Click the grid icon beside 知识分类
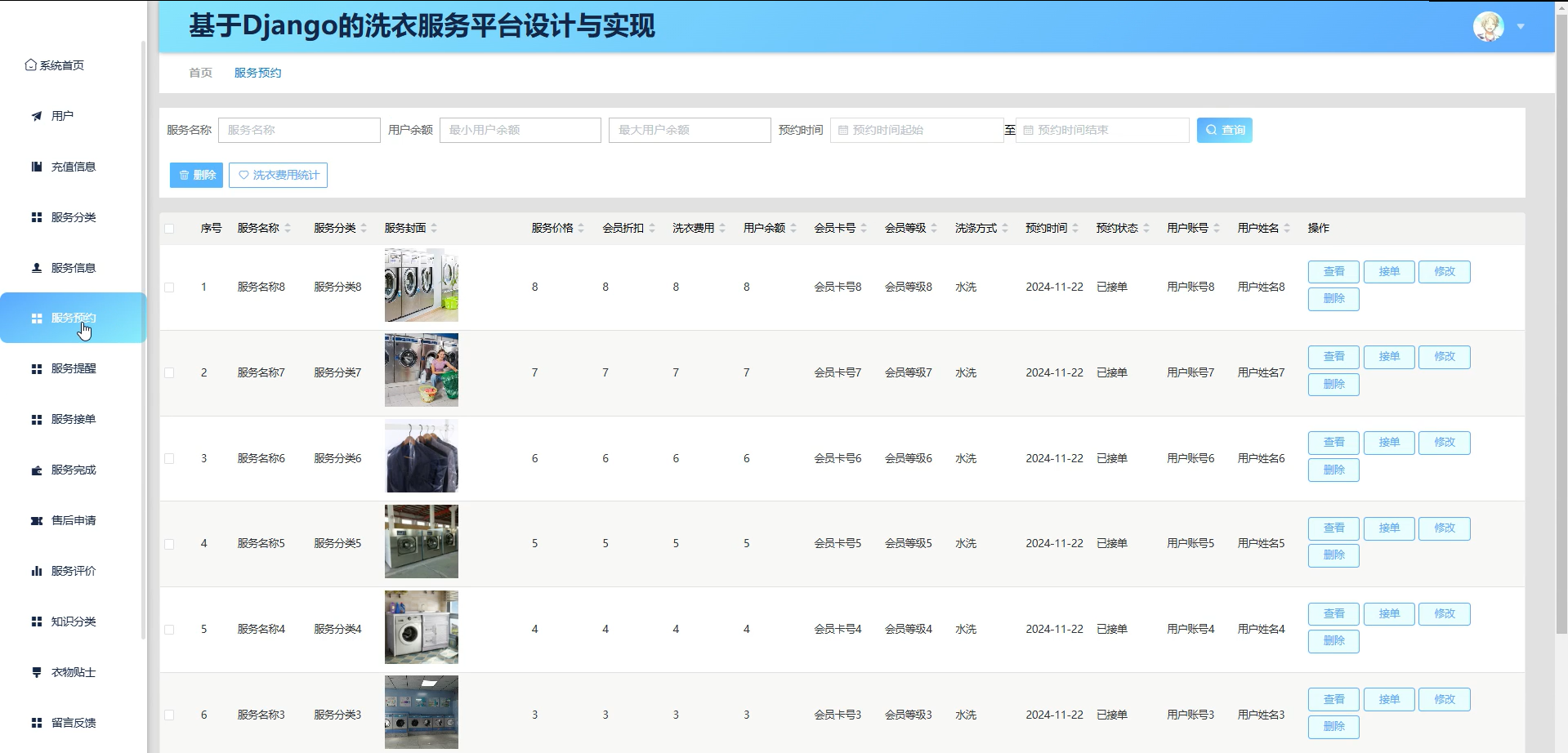This screenshot has height=753, width=1568. coord(37,622)
